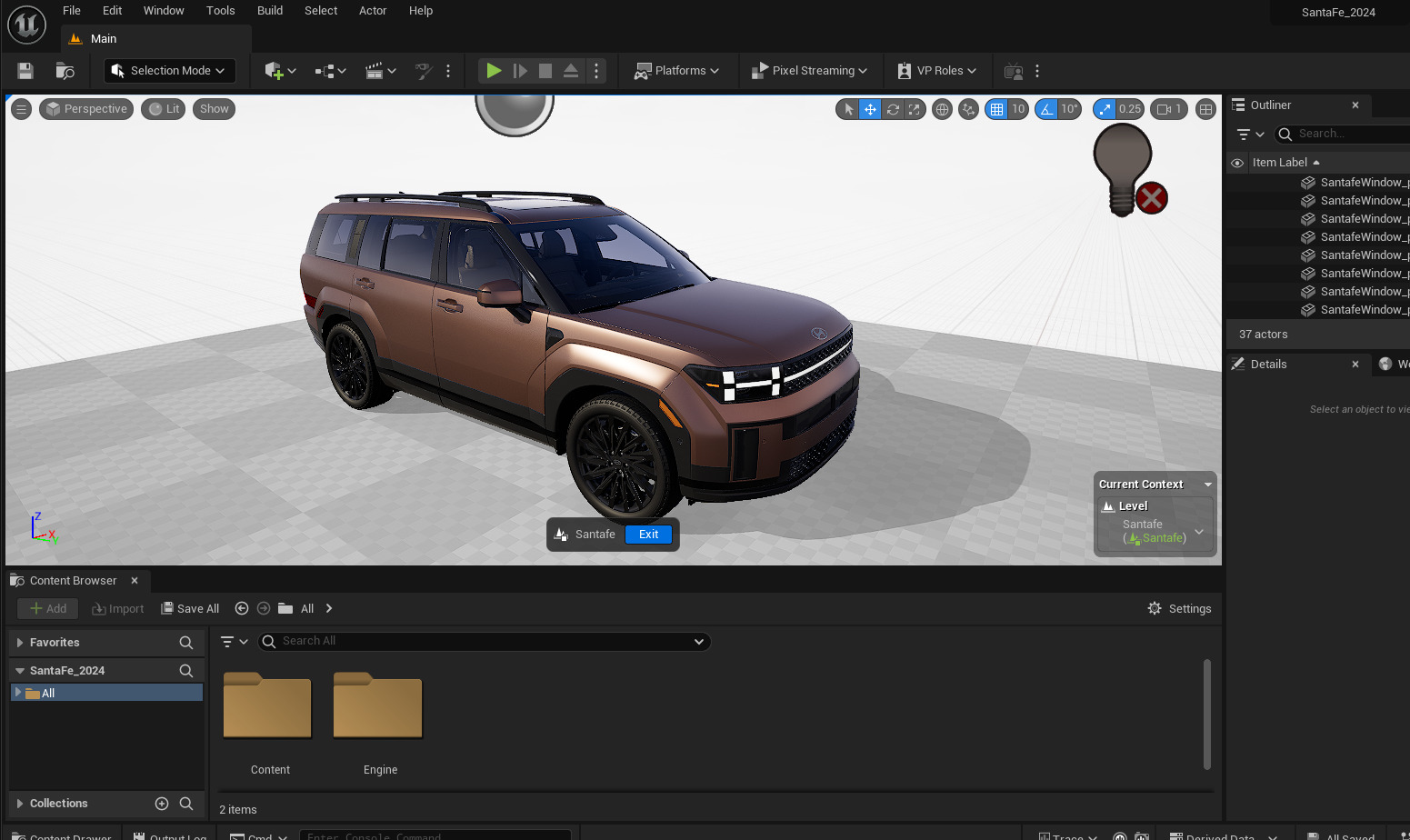Choose the Rotate objects tool

(x=893, y=109)
